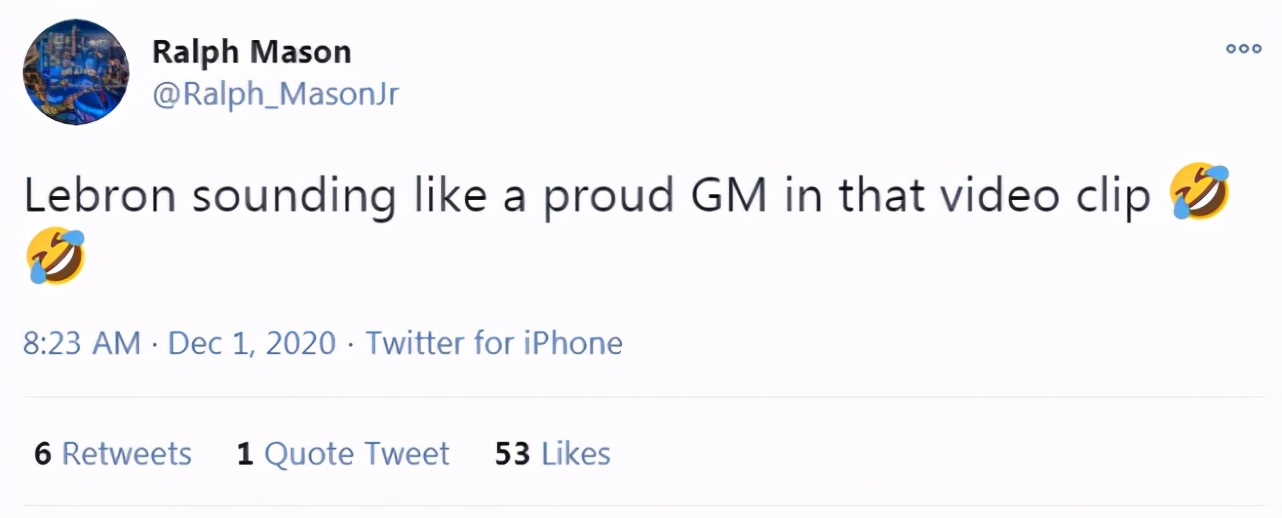
Task: Click the quote tweet count number 1
Action: (x=245, y=454)
